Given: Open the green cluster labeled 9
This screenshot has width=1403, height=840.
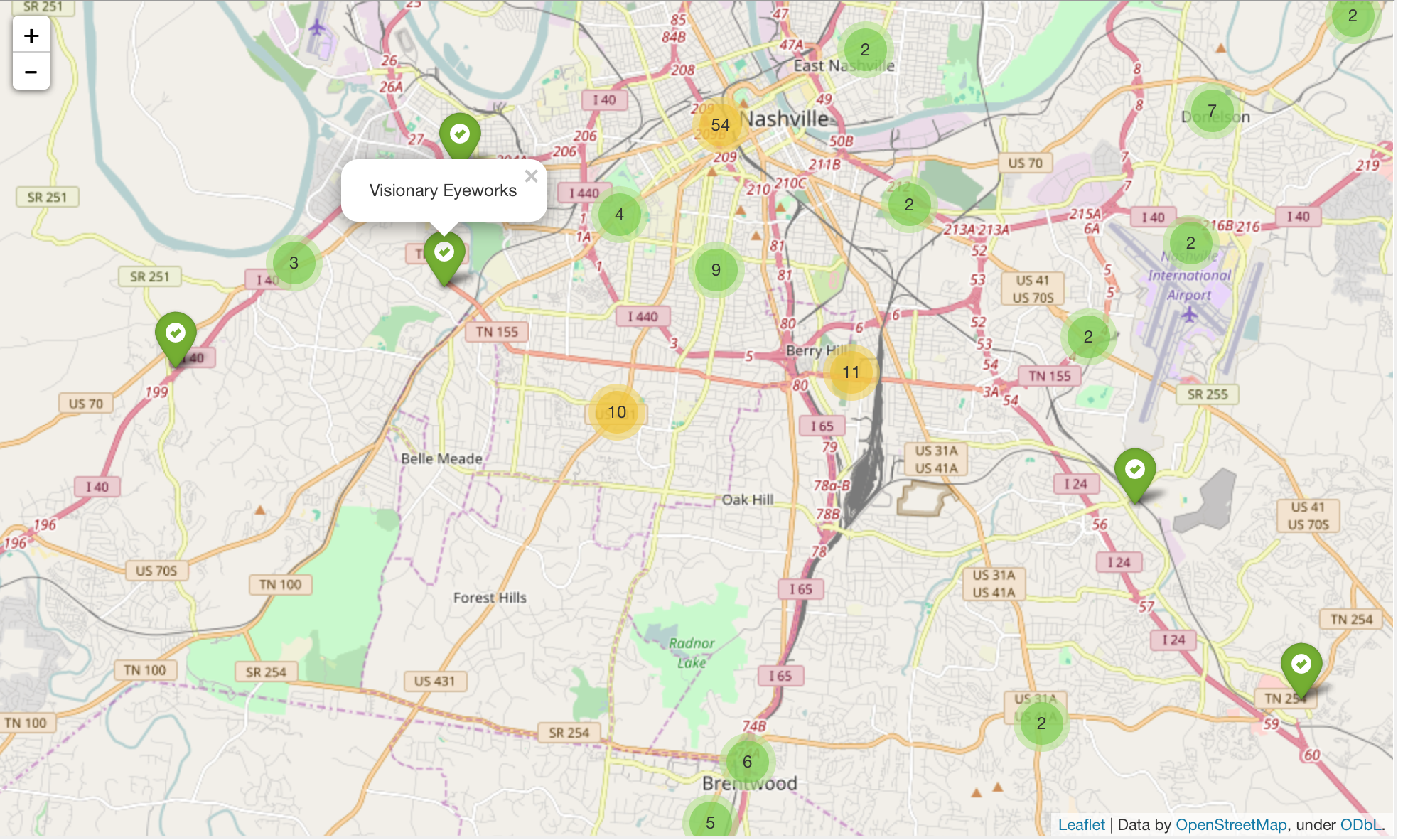Looking at the screenshot, I should pos(716,270).
